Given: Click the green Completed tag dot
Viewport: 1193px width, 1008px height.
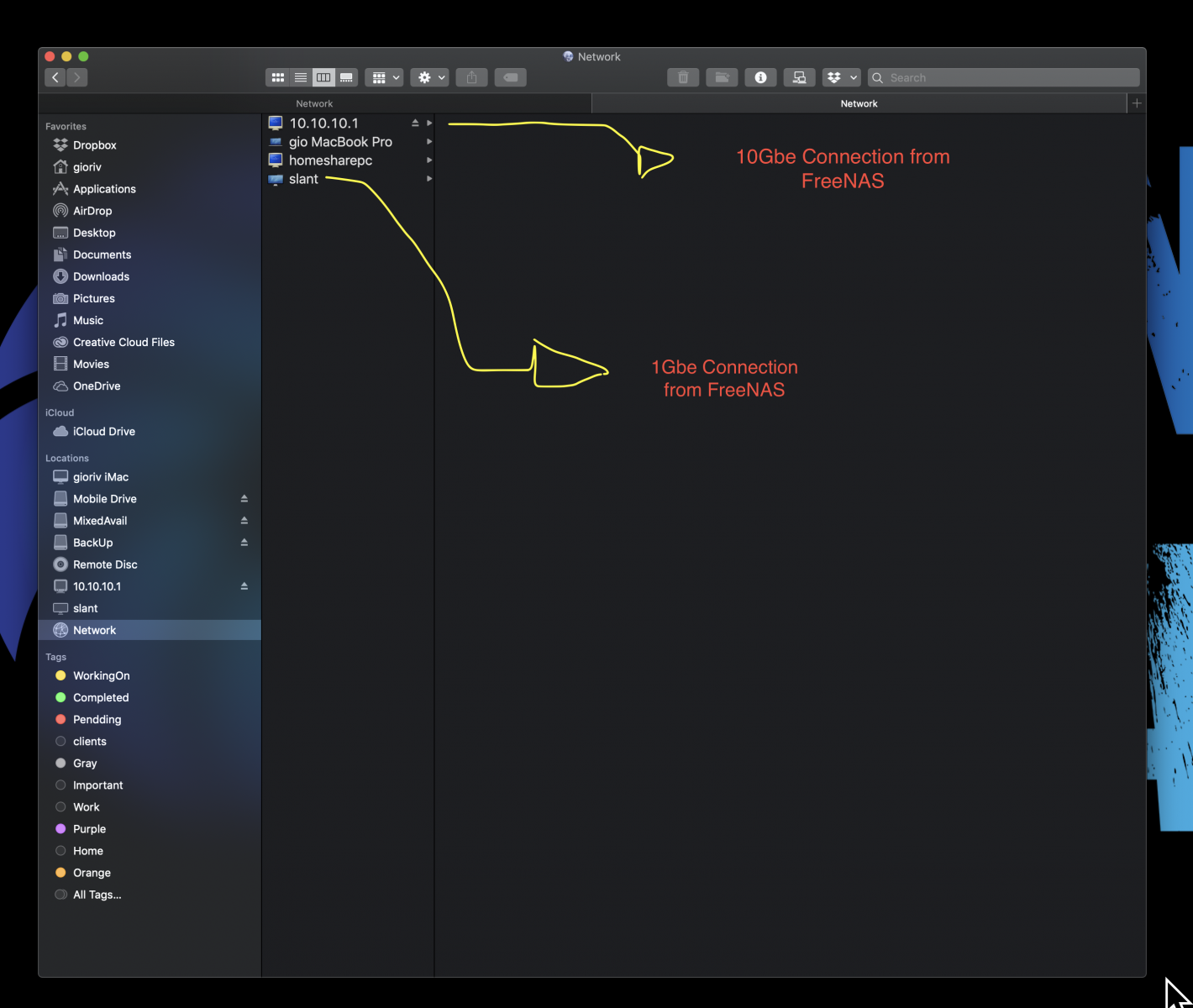Looking at the screenshot, I should pyautogui.click(x=60, y=697).
